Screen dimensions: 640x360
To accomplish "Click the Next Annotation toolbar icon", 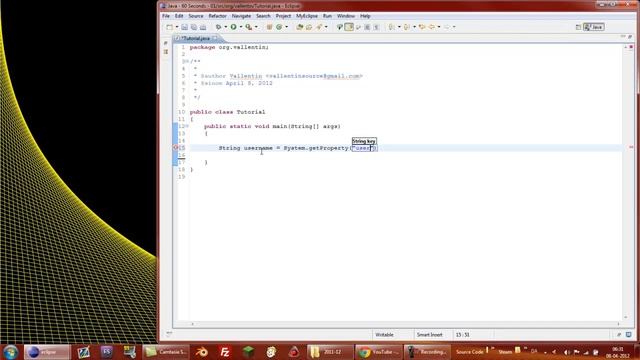I will 392,27.
